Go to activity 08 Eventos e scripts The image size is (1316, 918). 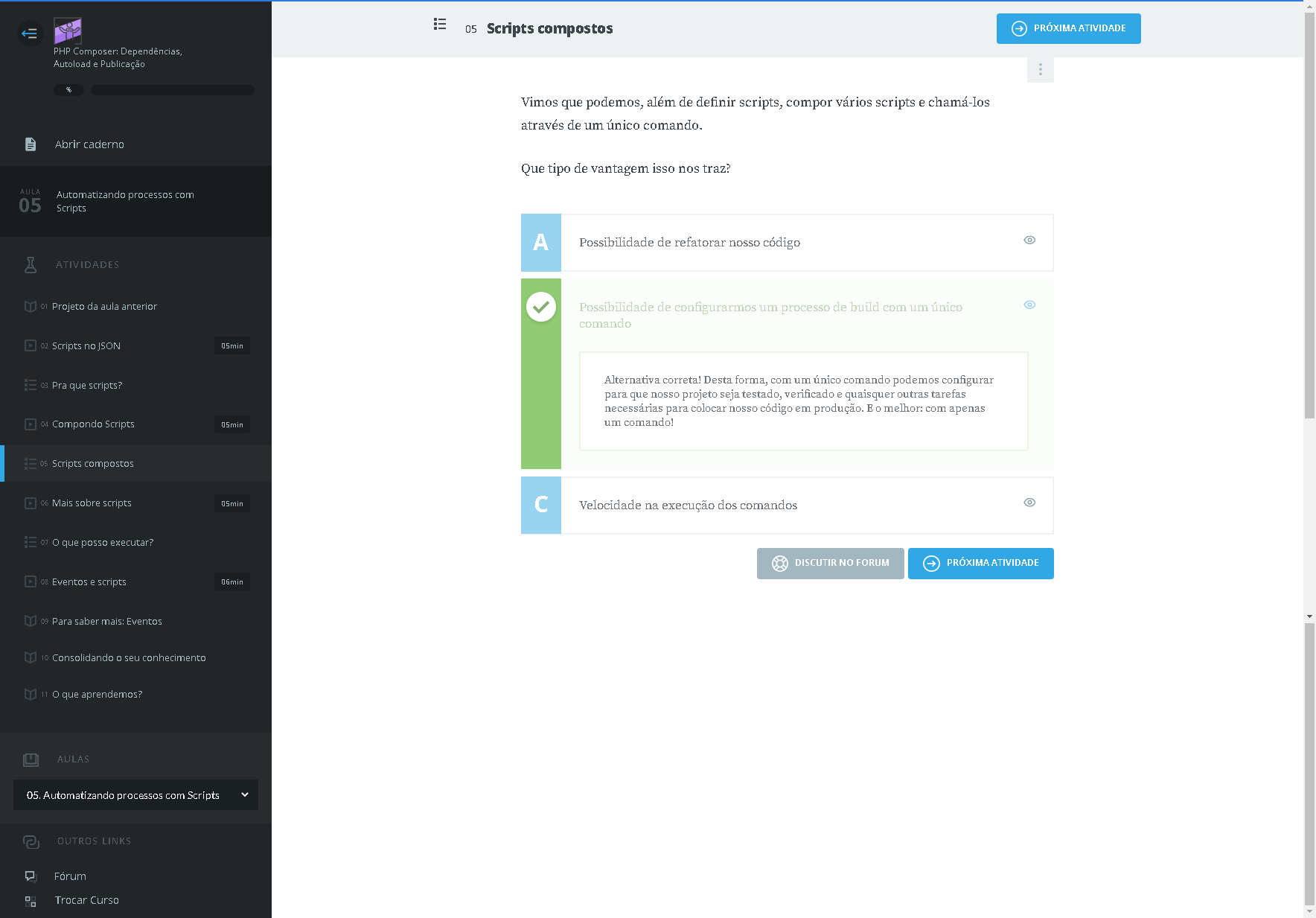click(89, 582)
